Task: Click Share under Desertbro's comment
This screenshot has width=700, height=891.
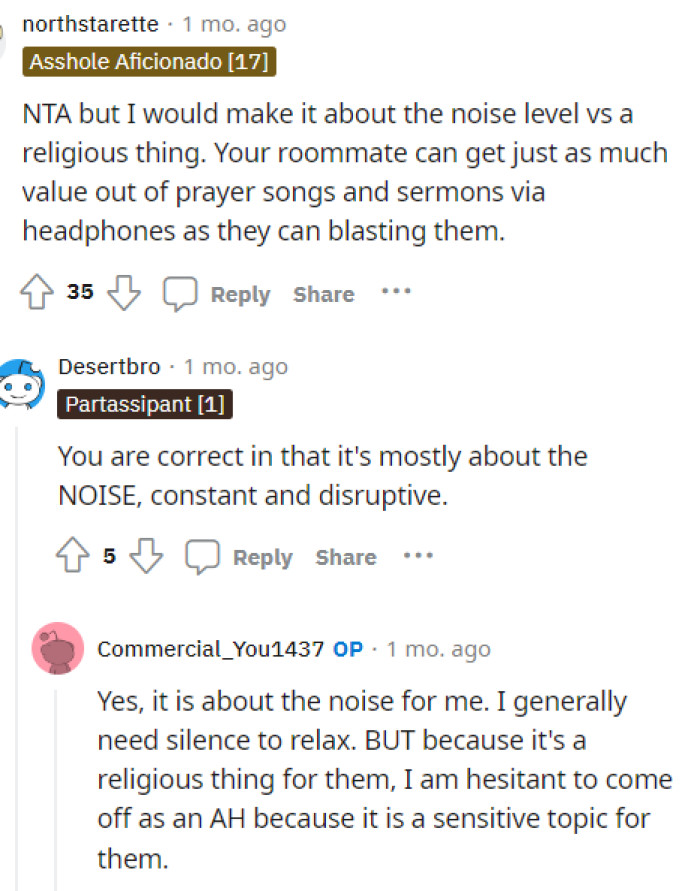Action: point(345,557)
